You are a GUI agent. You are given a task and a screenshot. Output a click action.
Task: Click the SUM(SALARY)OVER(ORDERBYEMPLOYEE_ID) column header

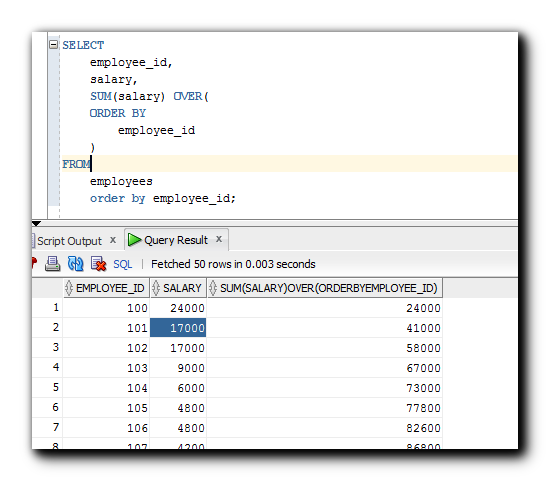[325, 288]
